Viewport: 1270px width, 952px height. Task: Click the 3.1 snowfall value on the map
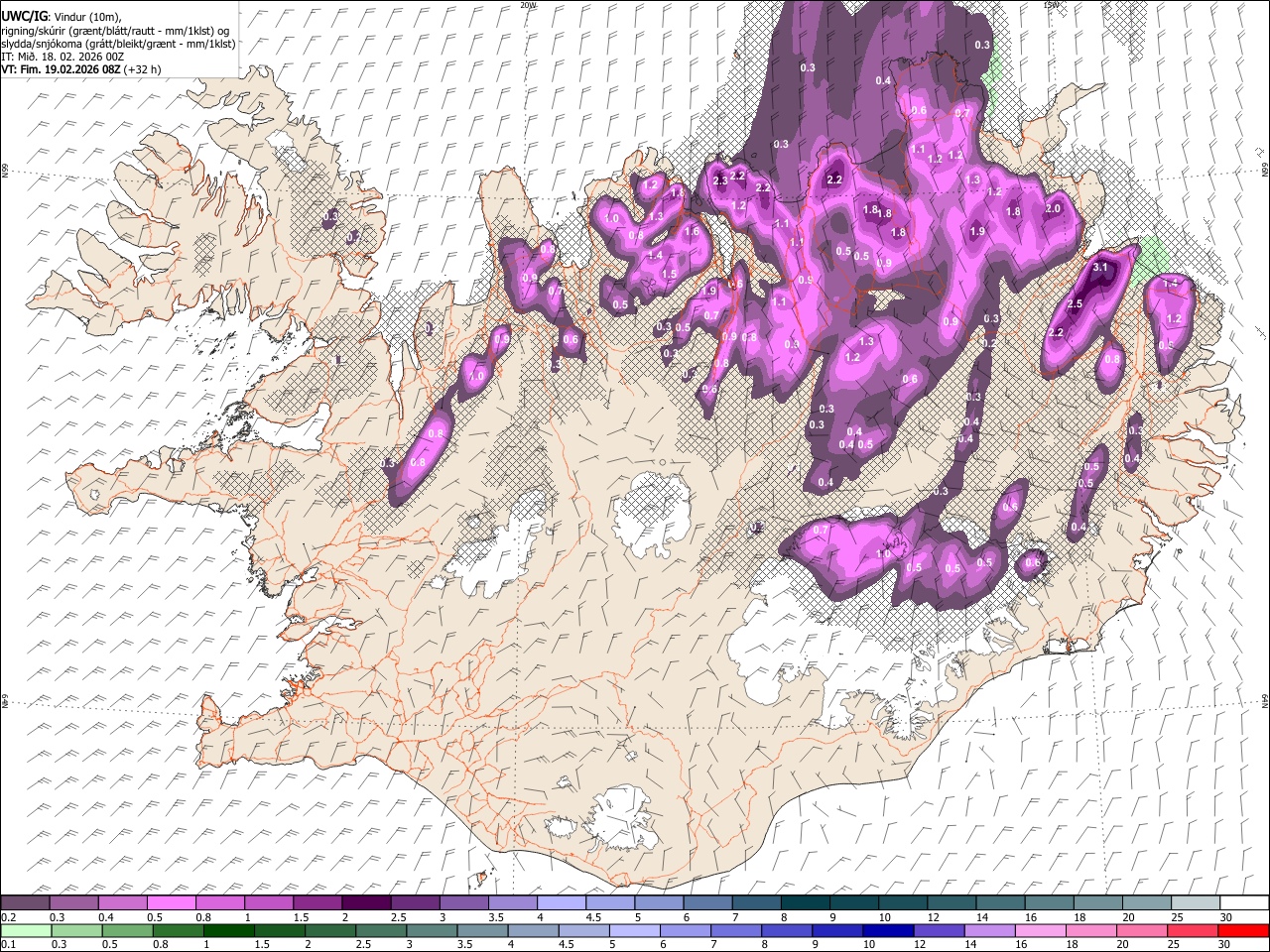click(x=1099, y=268)
